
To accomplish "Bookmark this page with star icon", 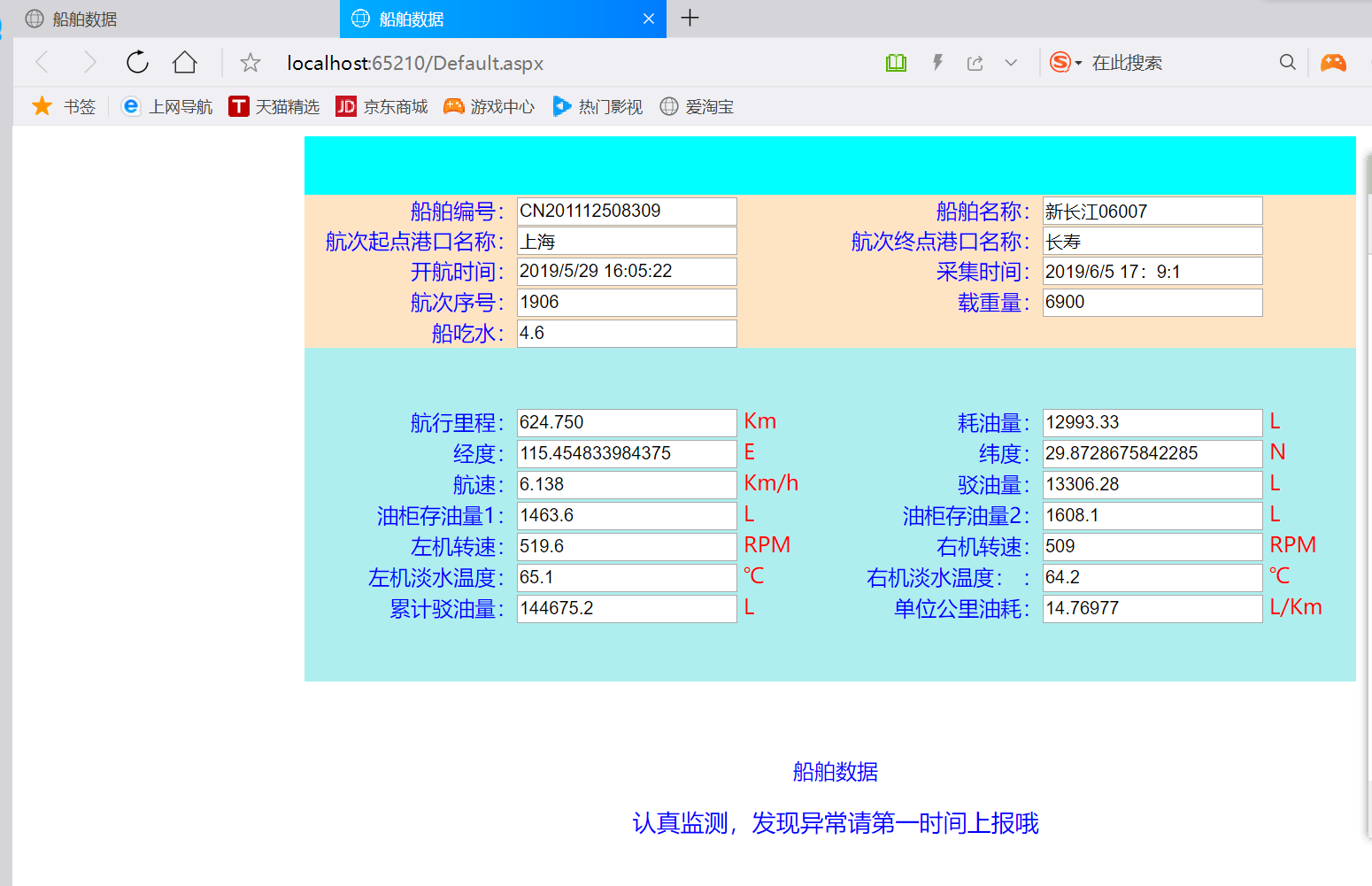I will point(251,63).
